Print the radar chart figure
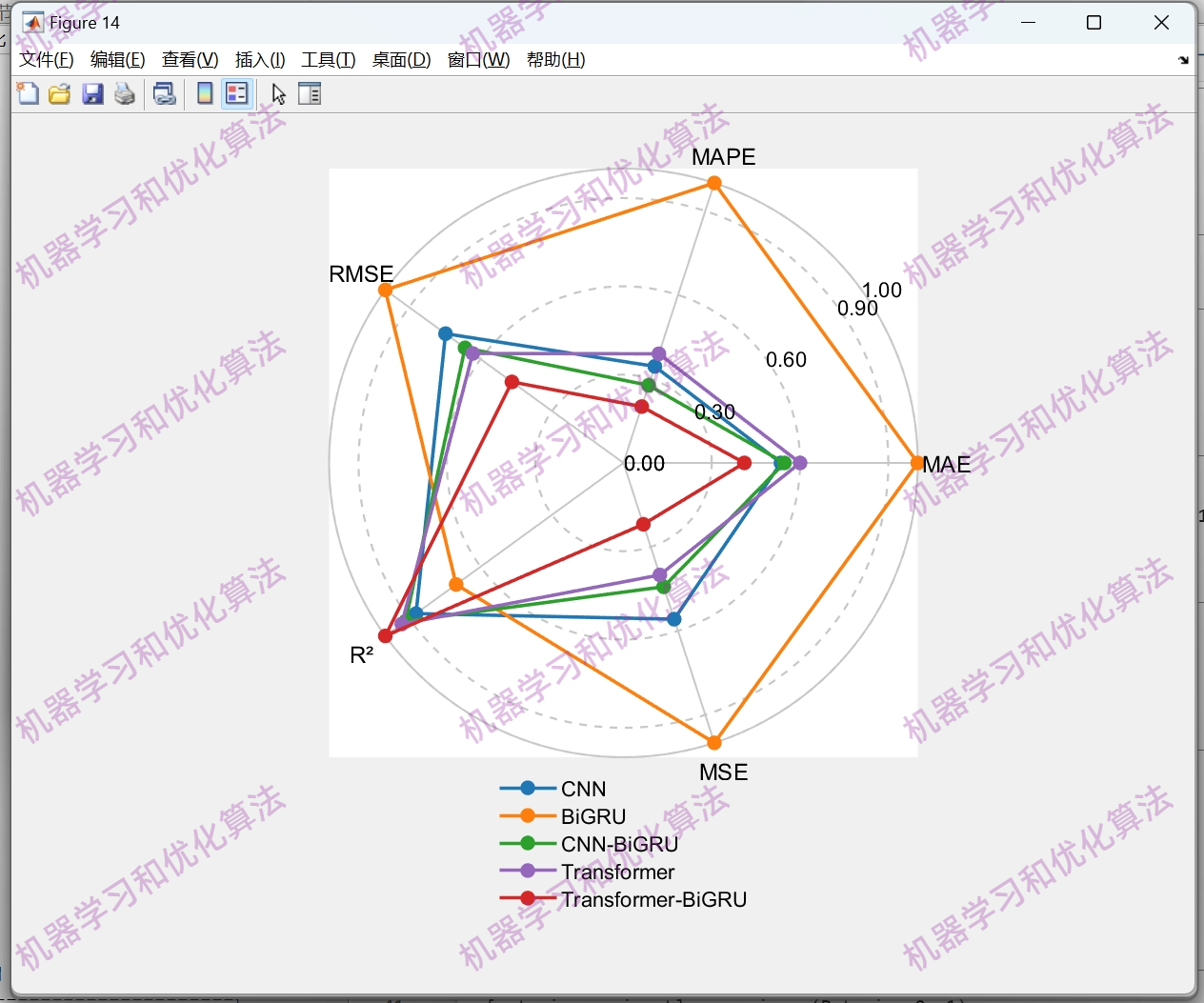 coord(124,93)
